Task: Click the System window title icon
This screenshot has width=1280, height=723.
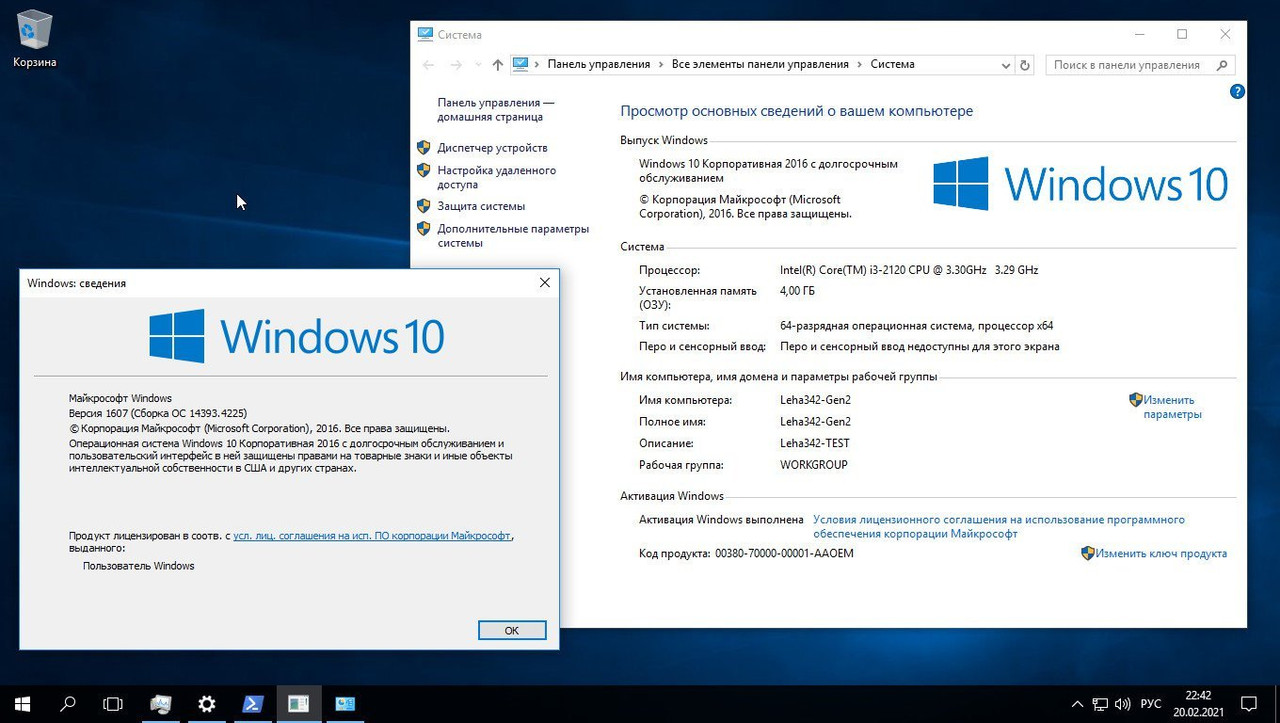Action: [426, 34]
